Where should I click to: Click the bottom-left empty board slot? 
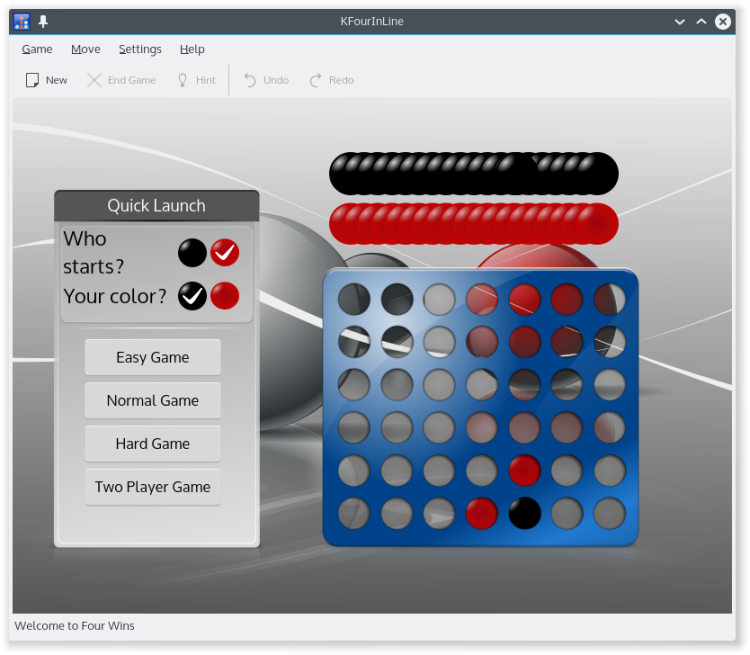(354, 513)
